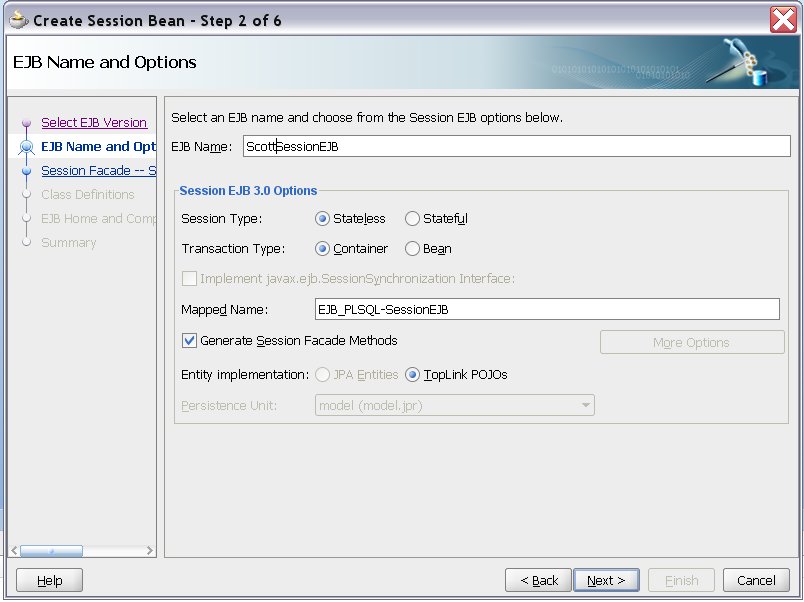Image resolution: width=804 pixels, height=602 pixels.
Task: Select the EJB Name and Options step
Action: [x=98, y=147]
